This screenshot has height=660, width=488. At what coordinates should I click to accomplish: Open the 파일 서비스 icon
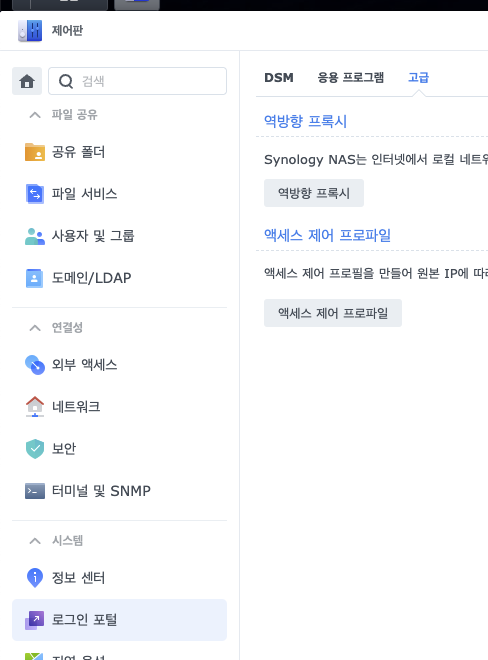point(35,194)
